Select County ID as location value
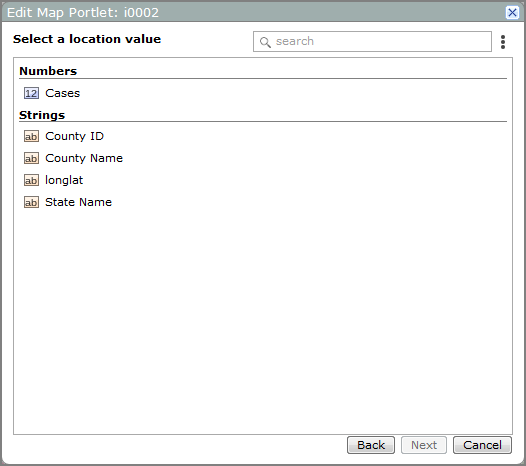 click(x=74, y=136)
